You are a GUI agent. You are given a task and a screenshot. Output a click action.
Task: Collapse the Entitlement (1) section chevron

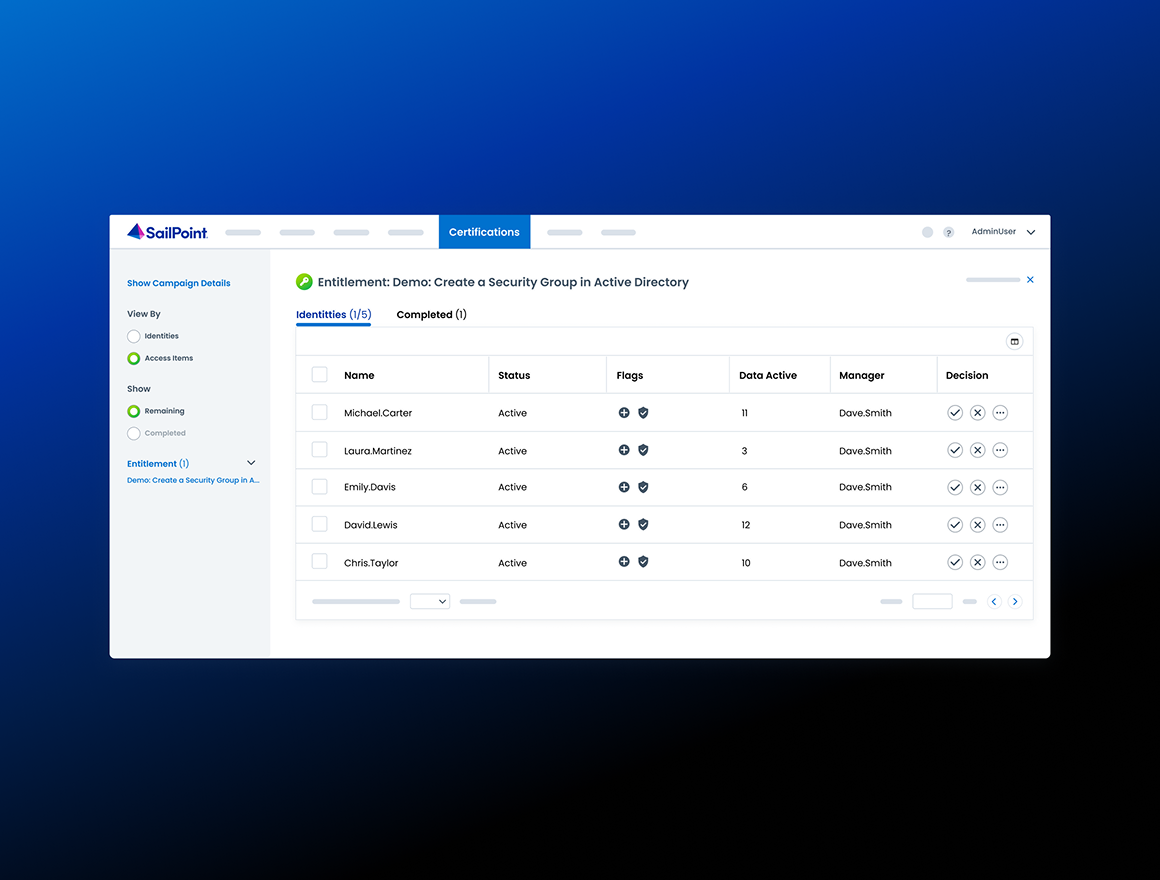point(251,463)
